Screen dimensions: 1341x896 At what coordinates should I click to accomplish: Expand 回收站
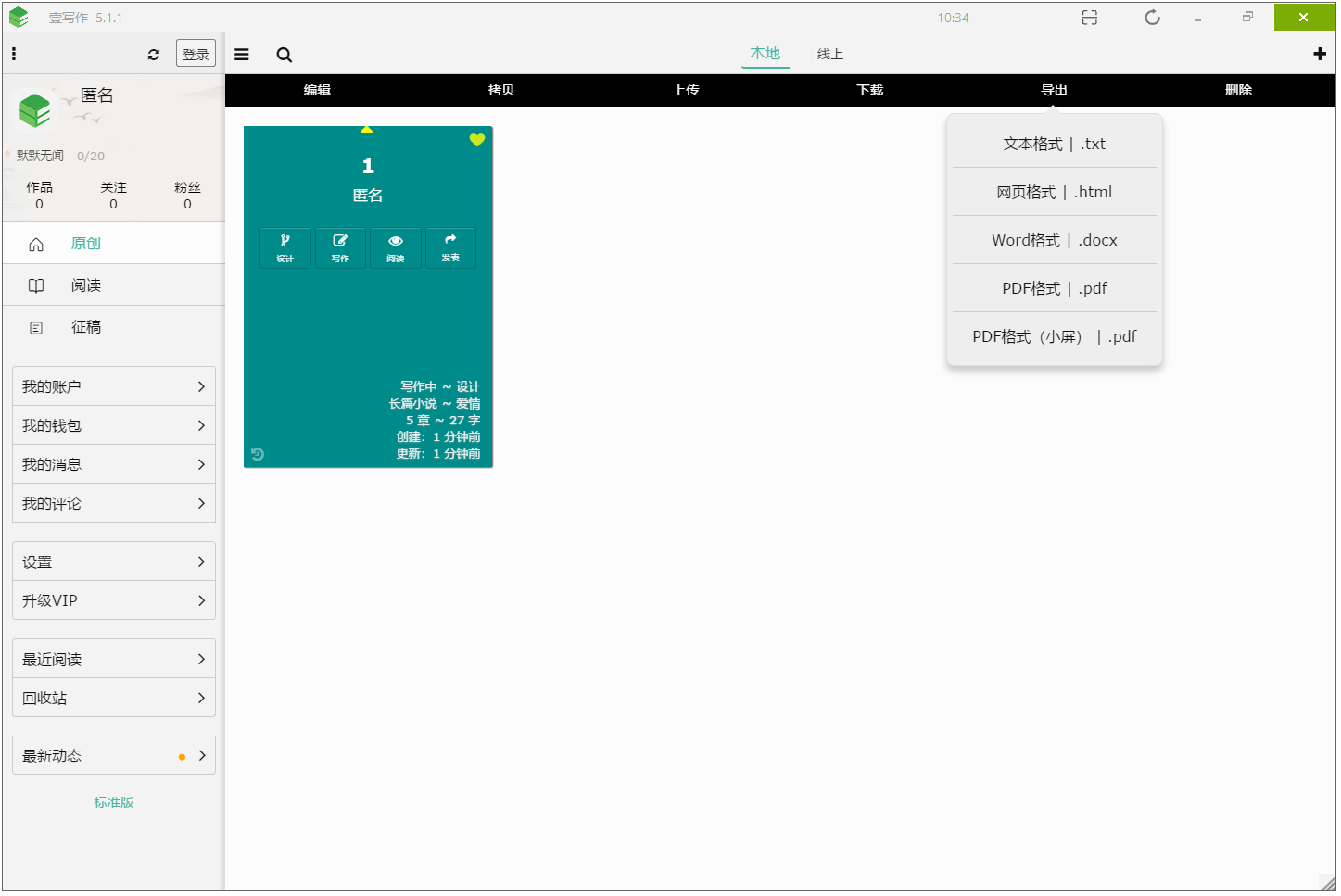114,698
